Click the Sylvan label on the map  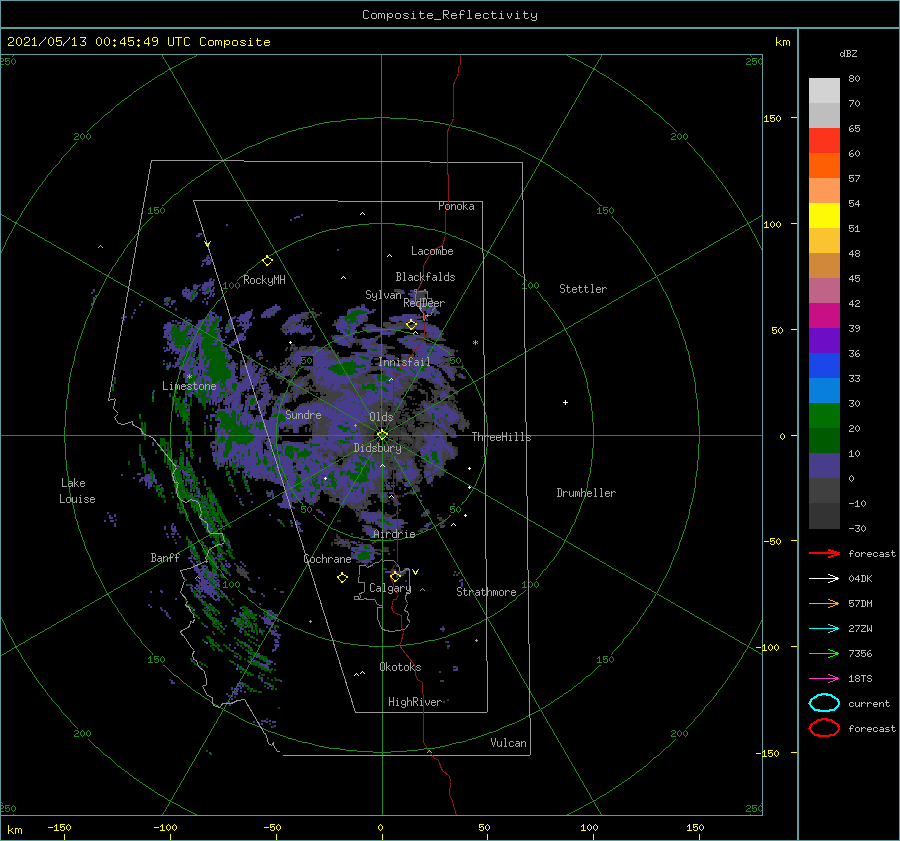point(383,295)
